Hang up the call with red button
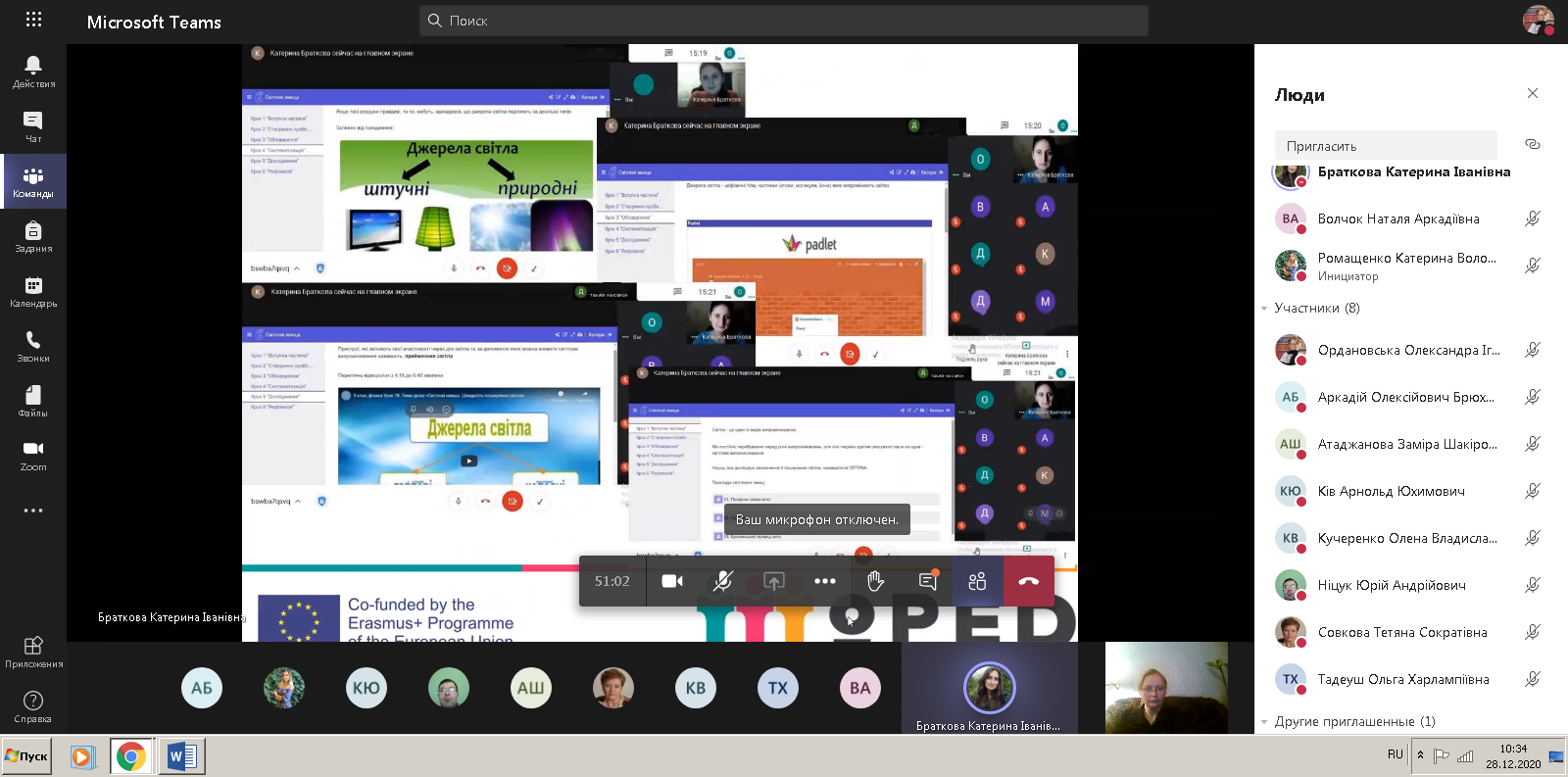 [x=1028, y=581]
